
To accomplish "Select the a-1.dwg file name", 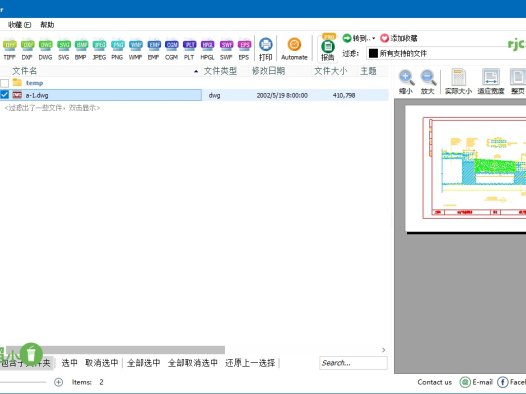I will point(37,95).
